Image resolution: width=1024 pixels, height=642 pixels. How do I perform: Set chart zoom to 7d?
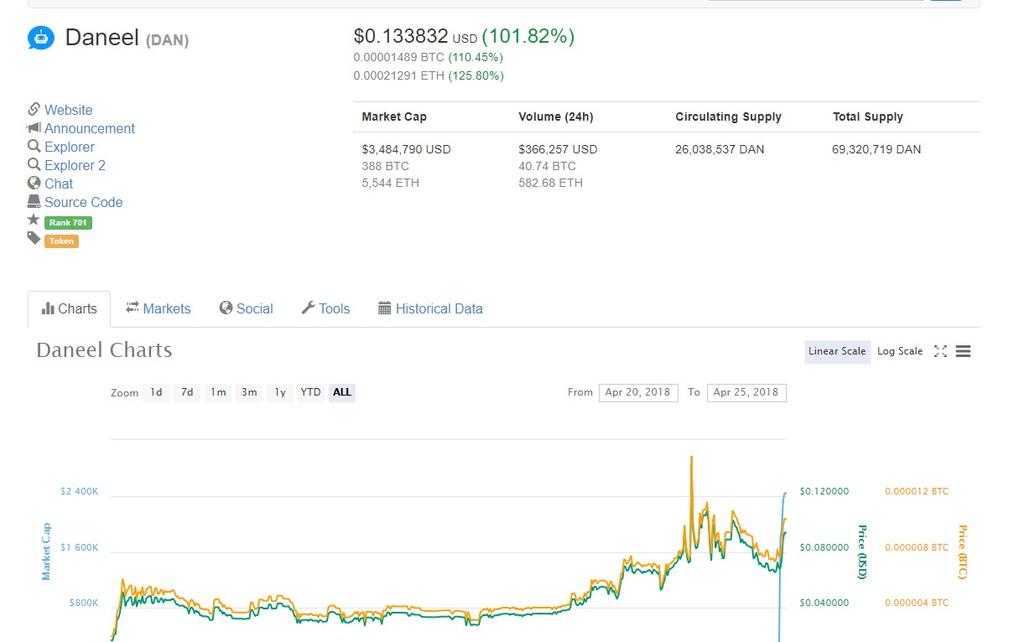(187, 393)
